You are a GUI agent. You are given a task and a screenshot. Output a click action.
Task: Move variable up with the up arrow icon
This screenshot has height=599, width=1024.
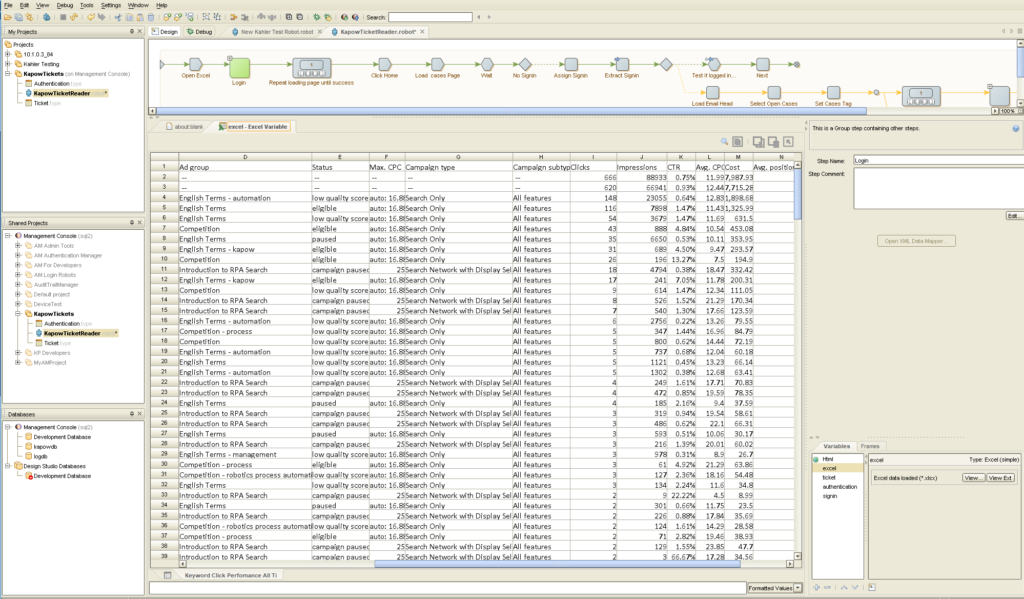click(844, 587)
